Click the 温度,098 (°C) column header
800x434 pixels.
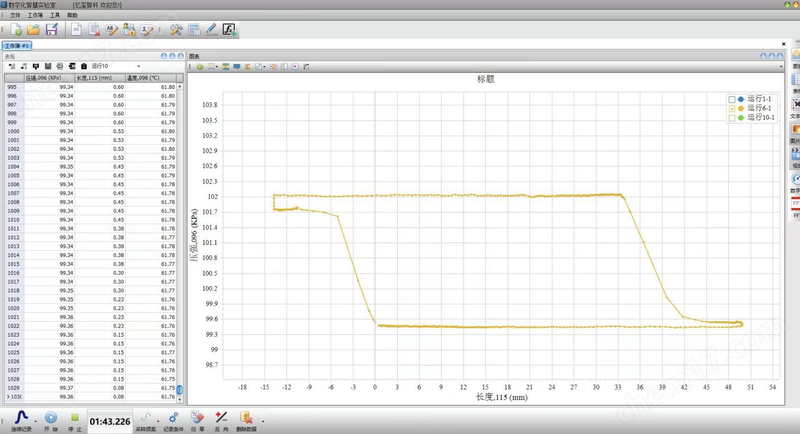pos(151,78)
